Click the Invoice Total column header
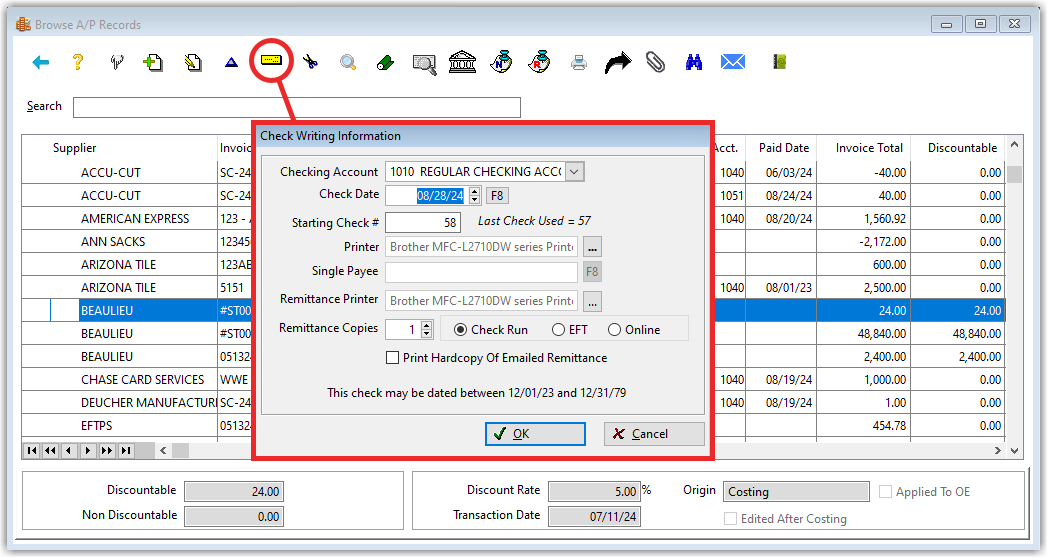The image size is (1048, 558). click(x=869, y=148)
